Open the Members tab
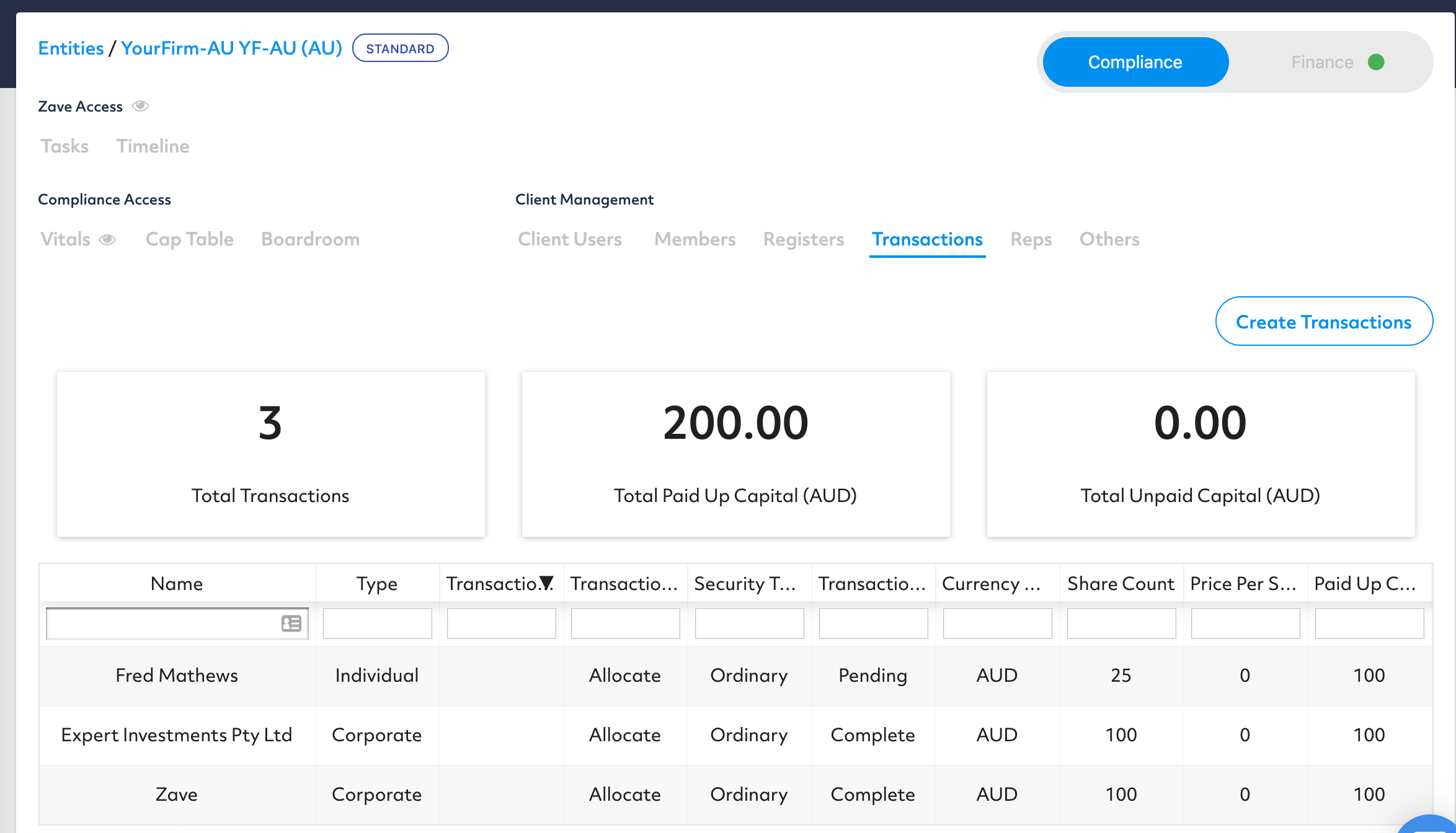 point(695,239)
